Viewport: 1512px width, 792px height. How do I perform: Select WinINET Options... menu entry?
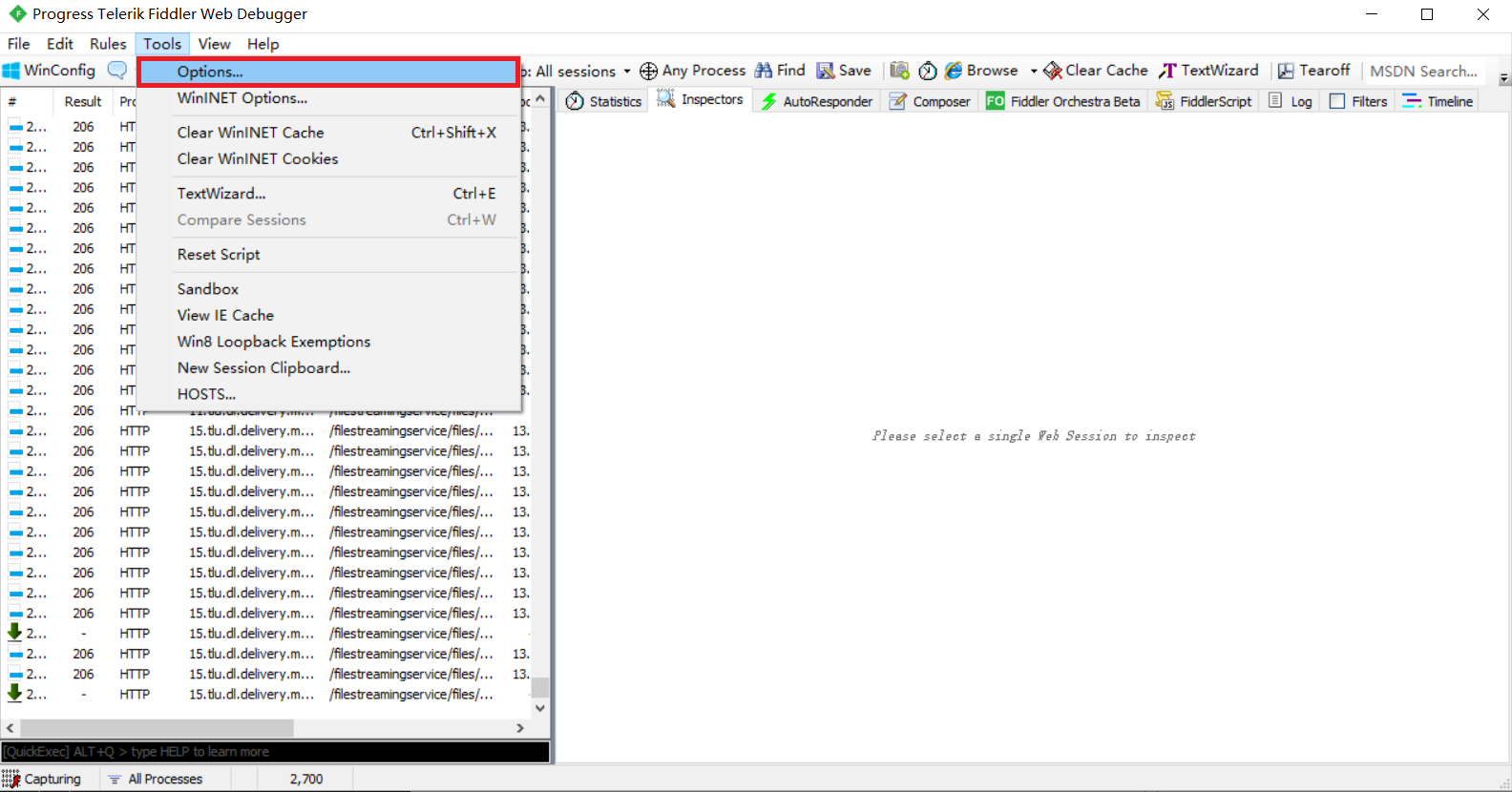[328, 98]
